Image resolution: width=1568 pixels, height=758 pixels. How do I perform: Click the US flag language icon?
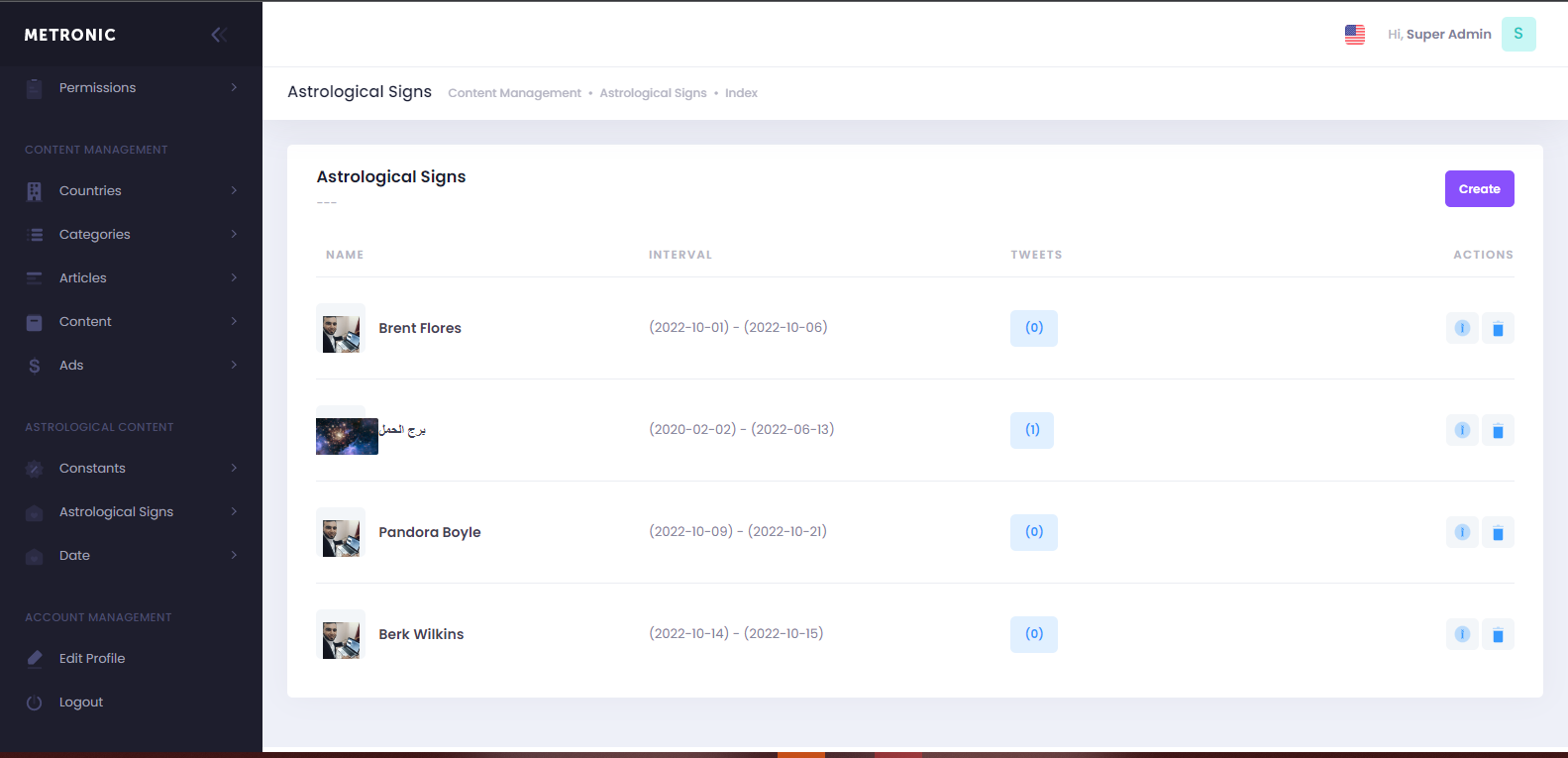click(1354, 35)
